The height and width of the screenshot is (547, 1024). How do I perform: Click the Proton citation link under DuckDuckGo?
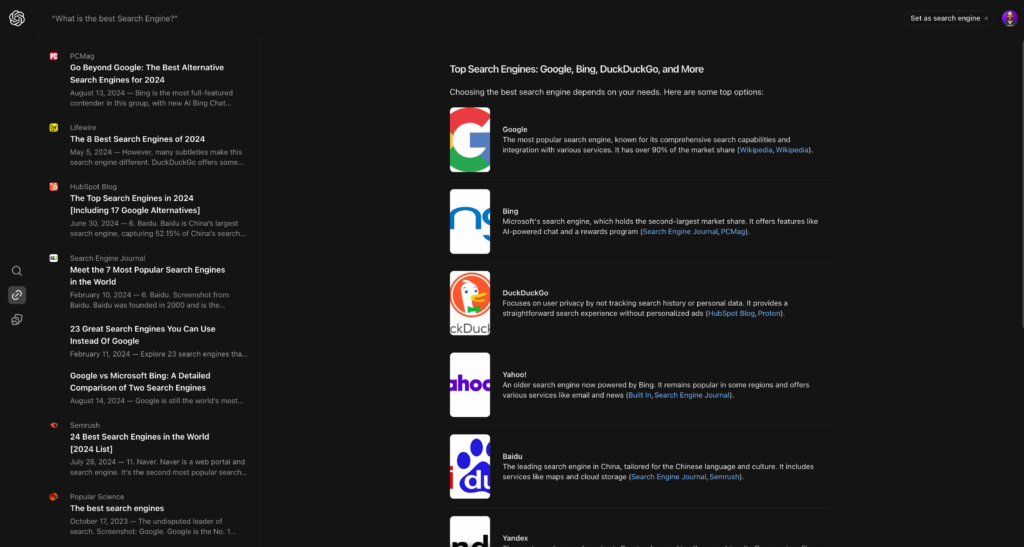point(771,313)
